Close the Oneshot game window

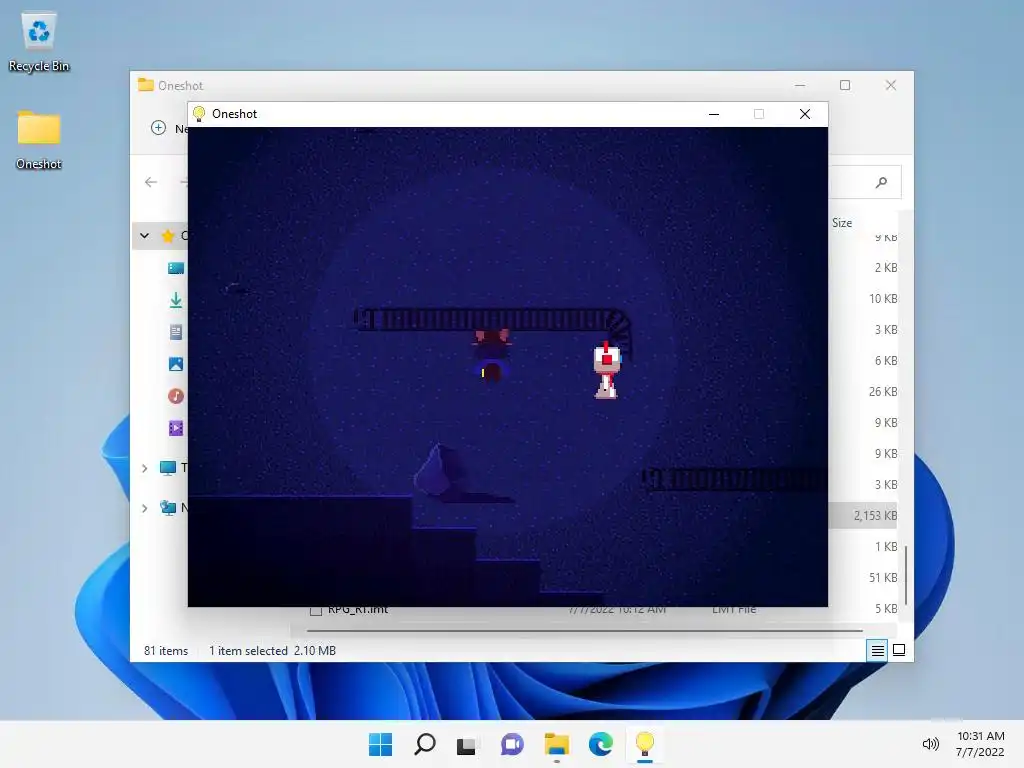[x=805, y=114]
